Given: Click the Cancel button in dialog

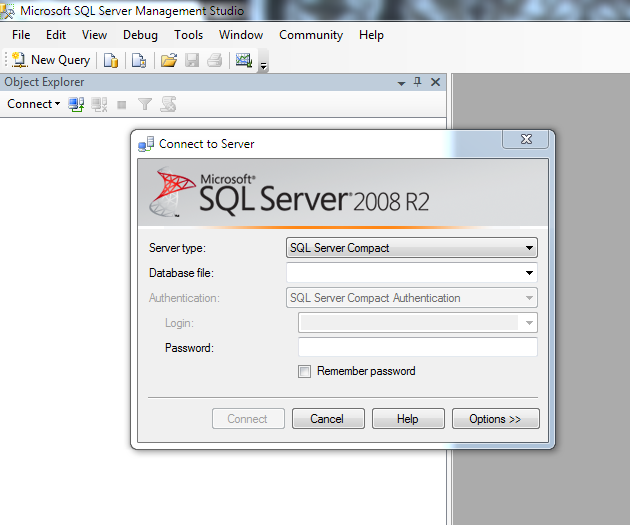Looking at the screenshot, I should (x=327, y=419).
